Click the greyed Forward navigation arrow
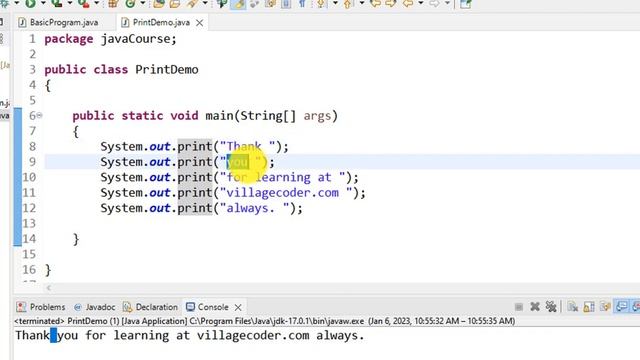Image resolution: width=640 pixels, height=360 pixels. (x=434, y=4)
